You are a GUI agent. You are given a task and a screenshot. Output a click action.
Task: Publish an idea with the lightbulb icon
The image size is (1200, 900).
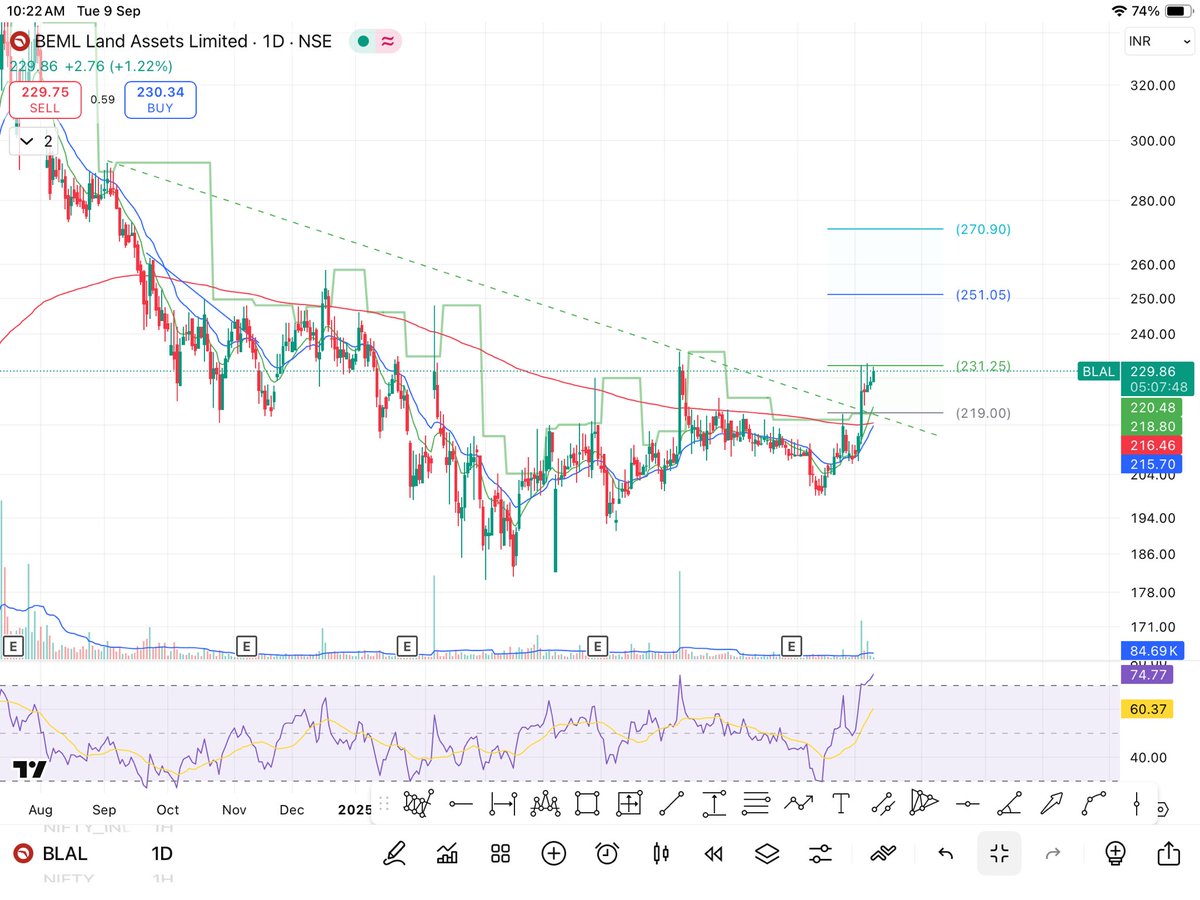click(x=1115, y=853)
